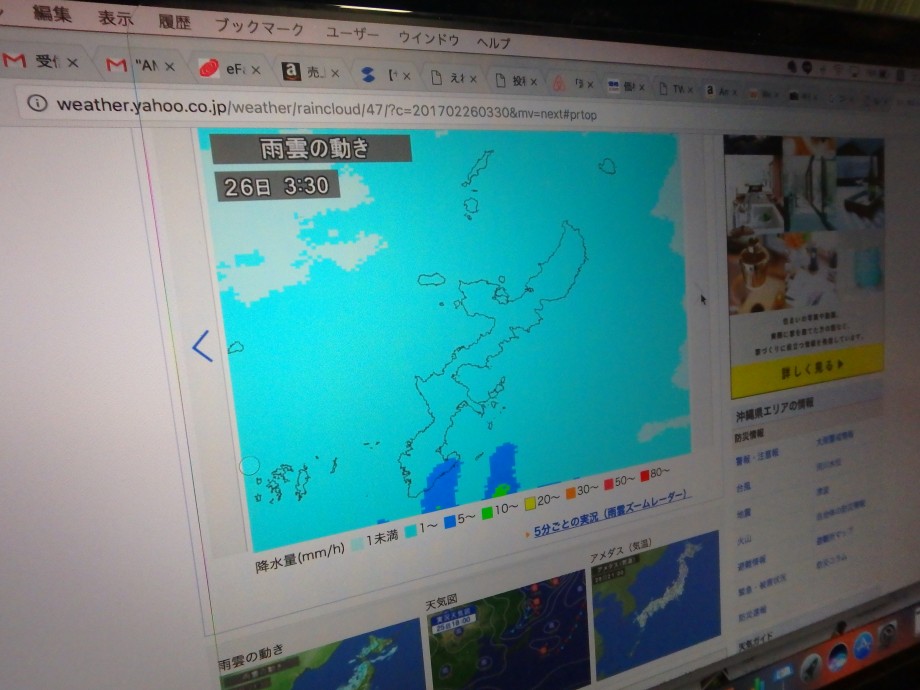Open the 地震 link

(744, 513)
